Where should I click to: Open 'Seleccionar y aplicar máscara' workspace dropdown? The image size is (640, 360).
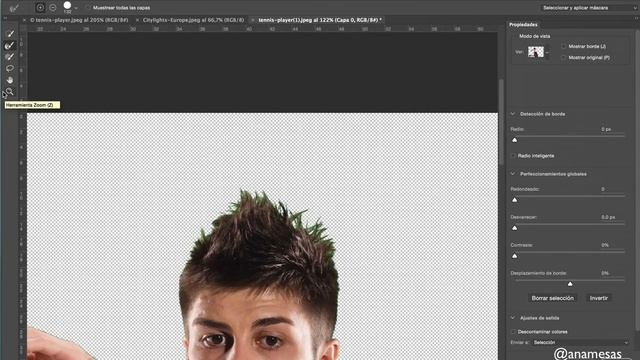(x=589, y=8)
